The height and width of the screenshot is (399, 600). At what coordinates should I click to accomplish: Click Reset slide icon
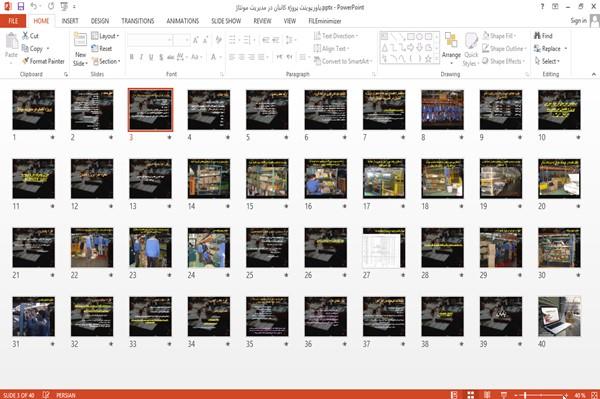pyautogui.click(x=95, y=48)
